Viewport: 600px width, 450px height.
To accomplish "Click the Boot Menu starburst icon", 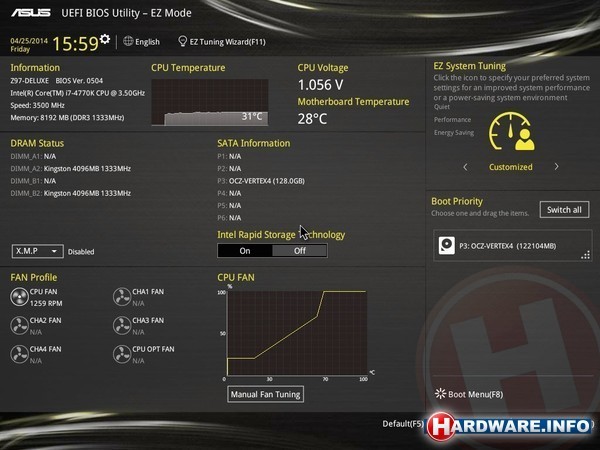I will (x=440, y=394).
